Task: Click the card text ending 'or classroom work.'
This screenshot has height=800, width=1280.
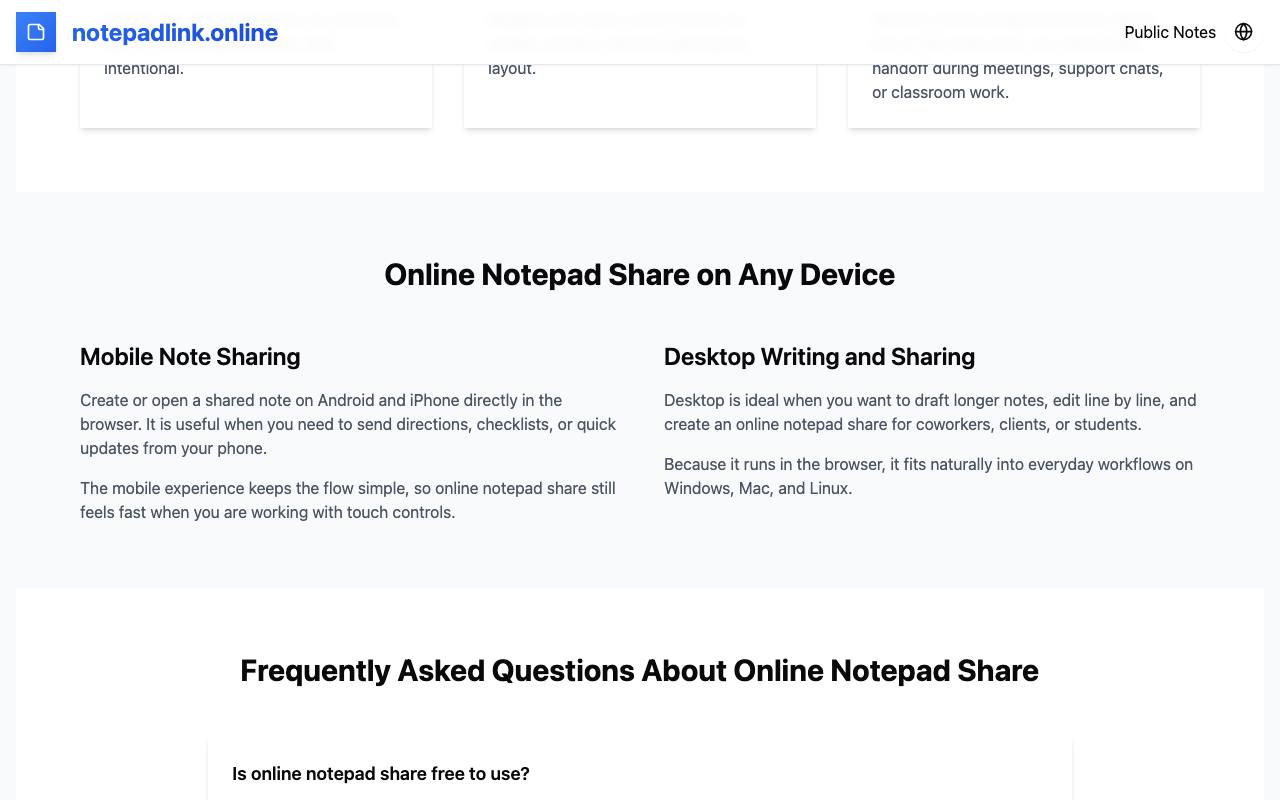Action: [x=1018, y=80]
